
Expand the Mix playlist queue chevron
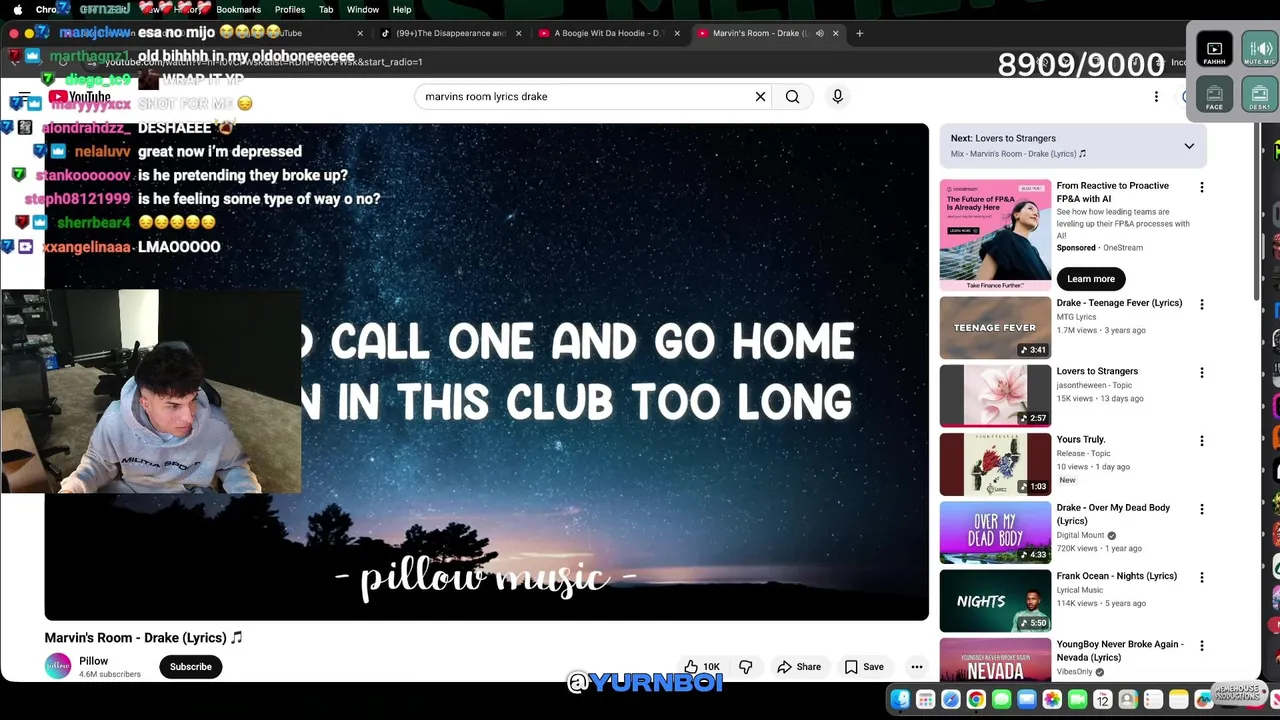tap(1189, 146)
